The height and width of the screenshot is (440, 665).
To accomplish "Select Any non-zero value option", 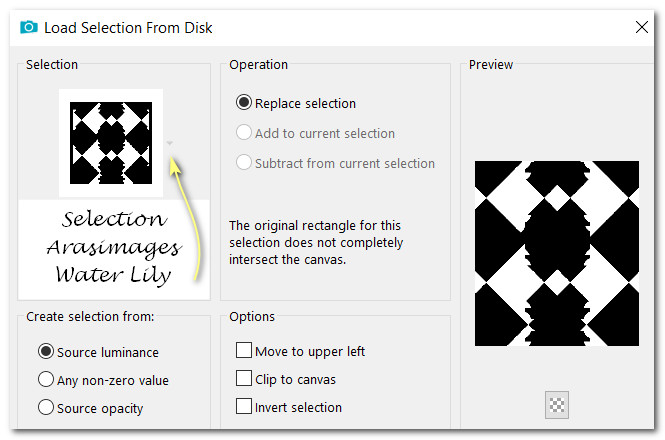I will [45, 380].
